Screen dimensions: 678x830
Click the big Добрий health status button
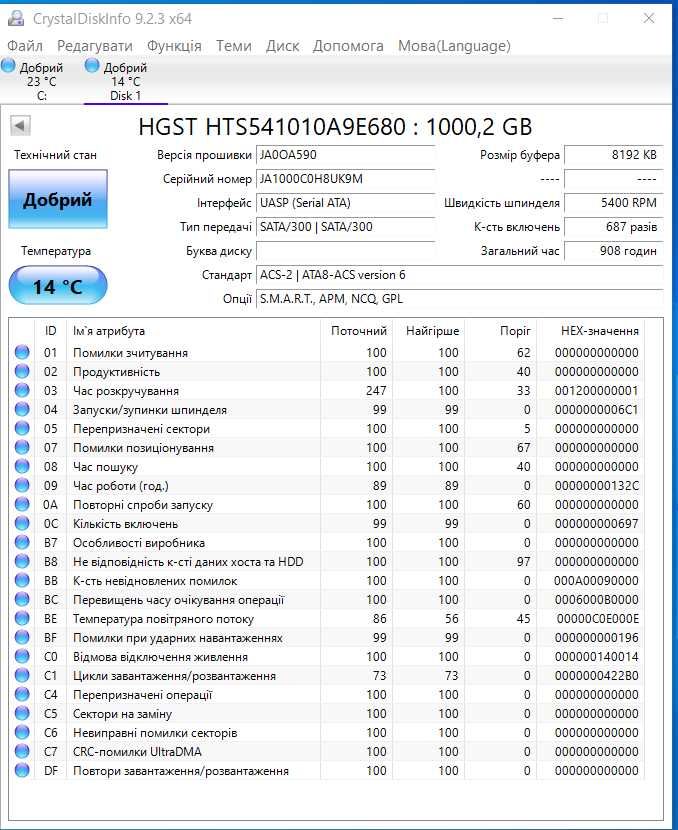coord(58,199)
